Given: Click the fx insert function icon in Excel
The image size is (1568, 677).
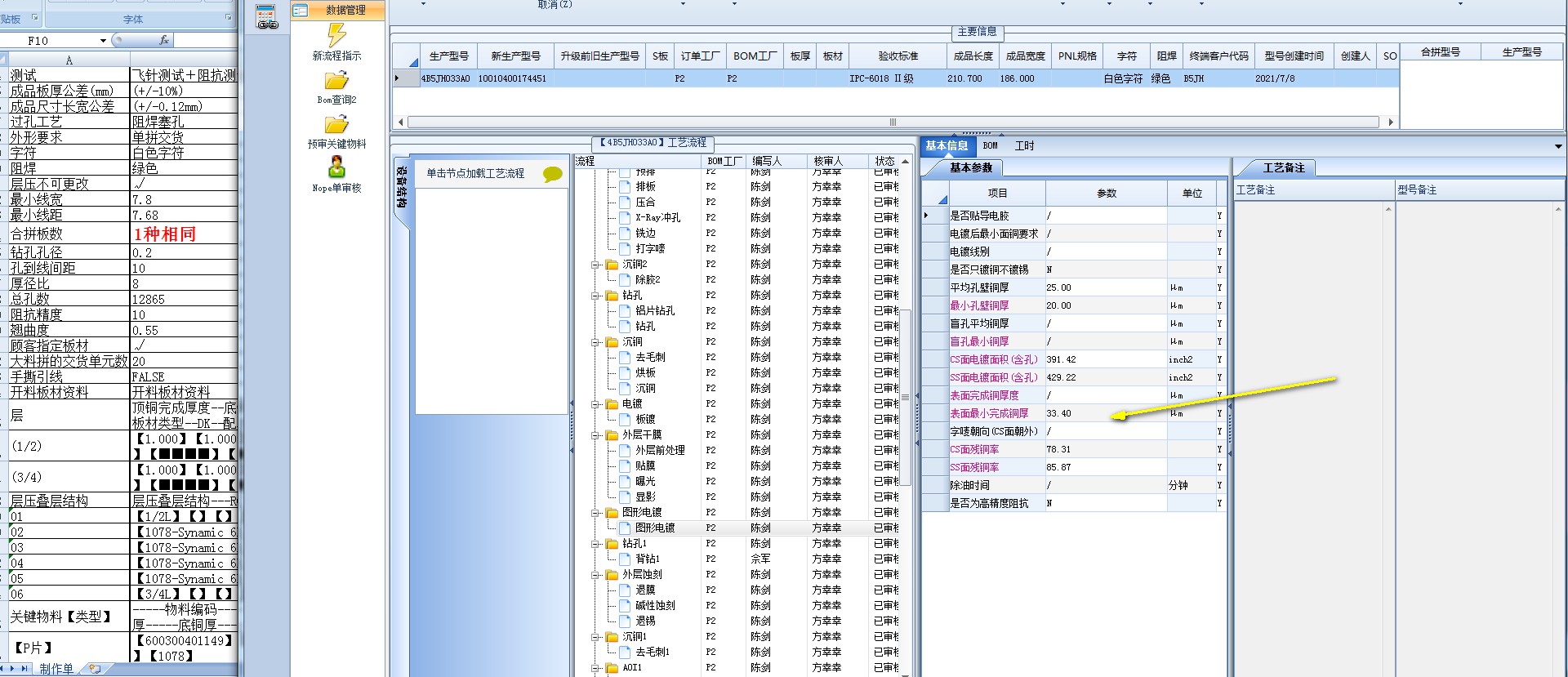Looking at the screenshot, I should 163,40.
